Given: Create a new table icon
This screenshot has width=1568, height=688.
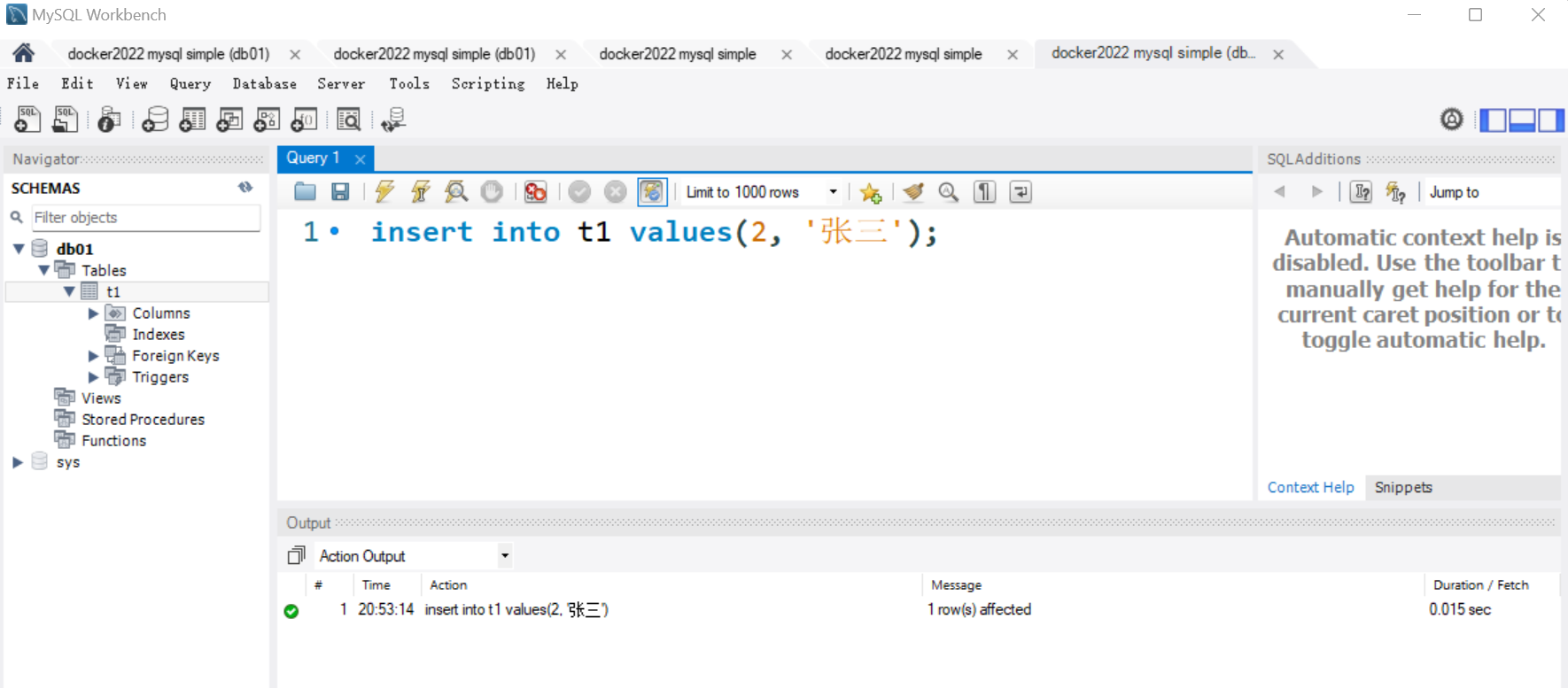Looking at the screenshot, I should coord(192,119).
